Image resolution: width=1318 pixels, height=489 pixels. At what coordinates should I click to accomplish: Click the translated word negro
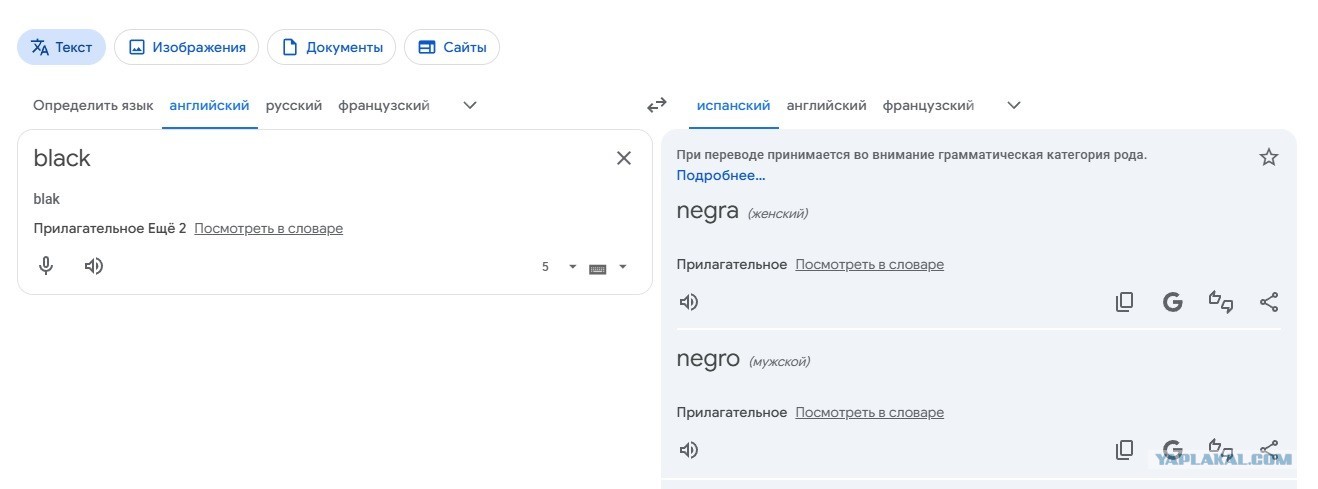point(708,359)
